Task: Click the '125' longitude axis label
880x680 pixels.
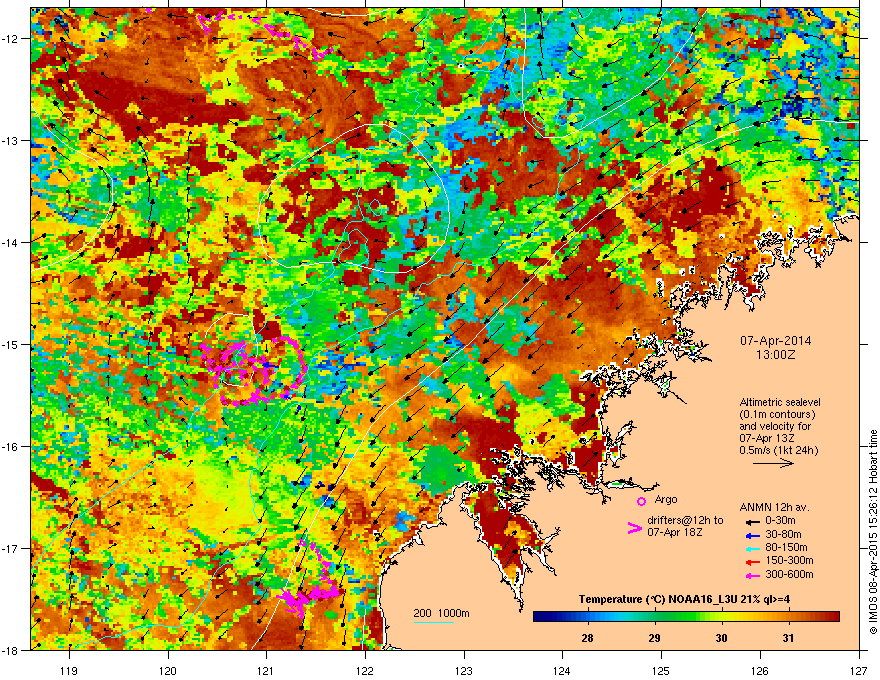Action: [661, 670]
